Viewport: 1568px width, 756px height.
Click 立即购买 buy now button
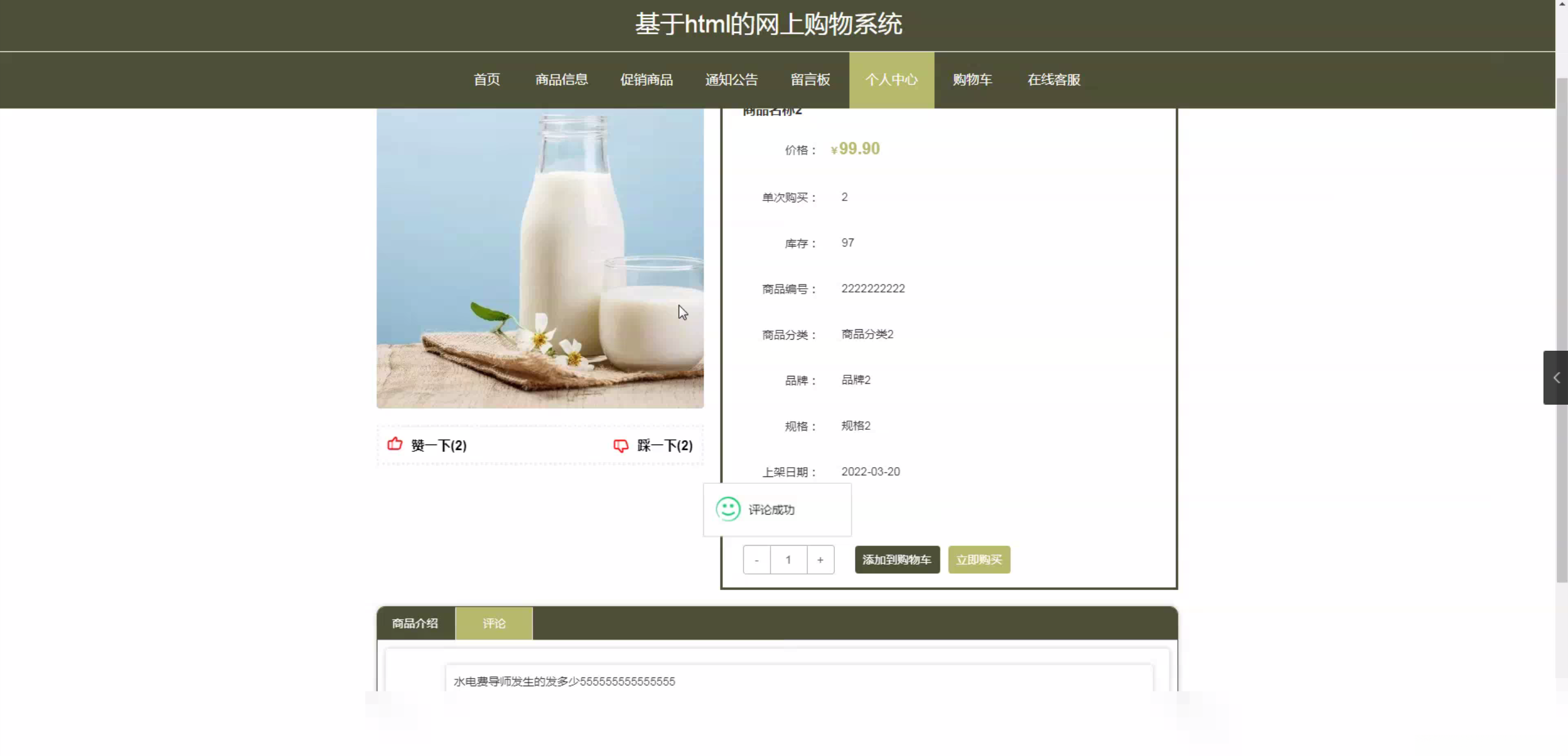[x=978, y=560]
